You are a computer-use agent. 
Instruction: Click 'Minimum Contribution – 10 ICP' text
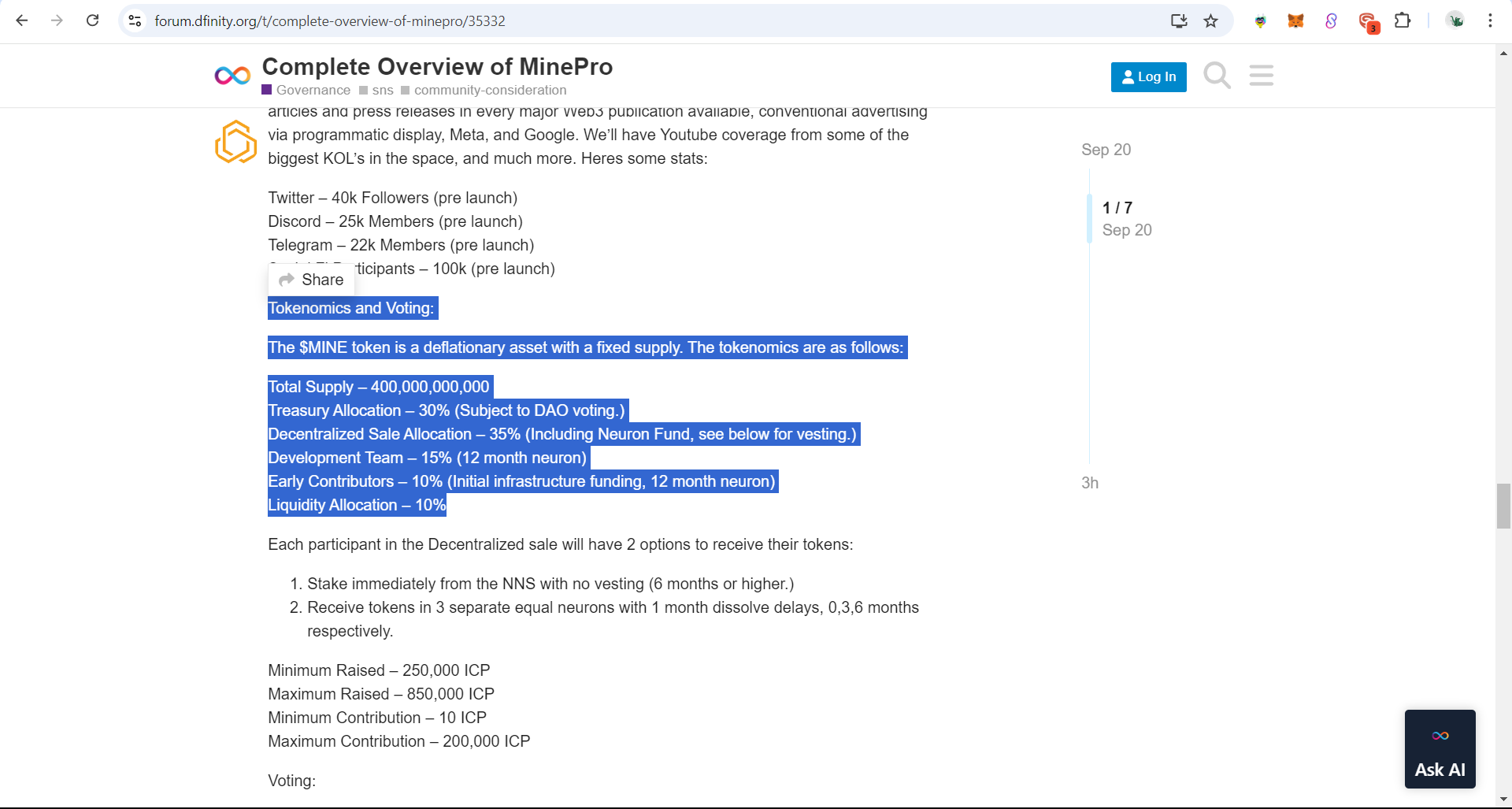[377, 718]
